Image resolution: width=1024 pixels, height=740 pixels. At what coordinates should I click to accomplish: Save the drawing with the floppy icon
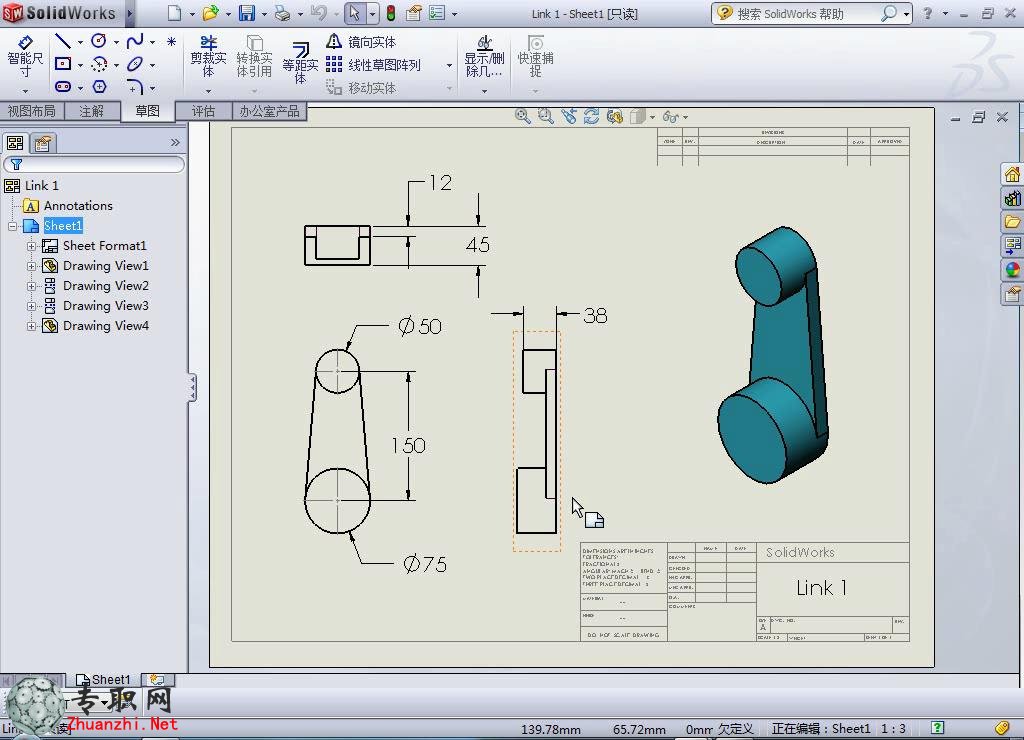[247, 13]
